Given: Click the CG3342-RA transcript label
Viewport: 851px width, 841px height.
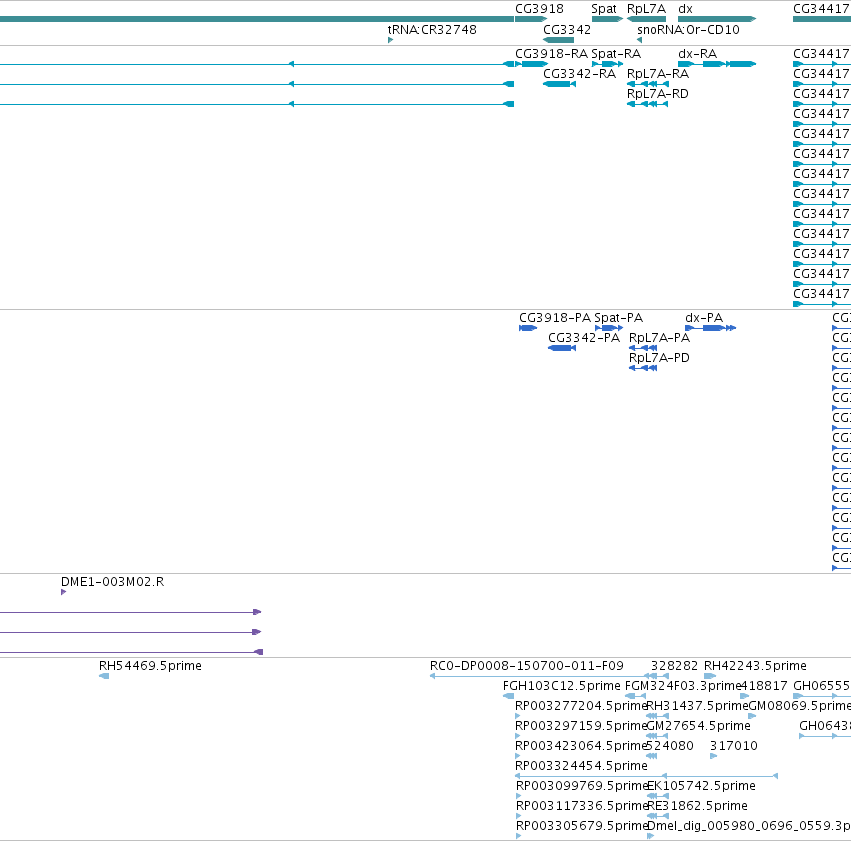Looking at the screenshot, I should pos(579,74).
